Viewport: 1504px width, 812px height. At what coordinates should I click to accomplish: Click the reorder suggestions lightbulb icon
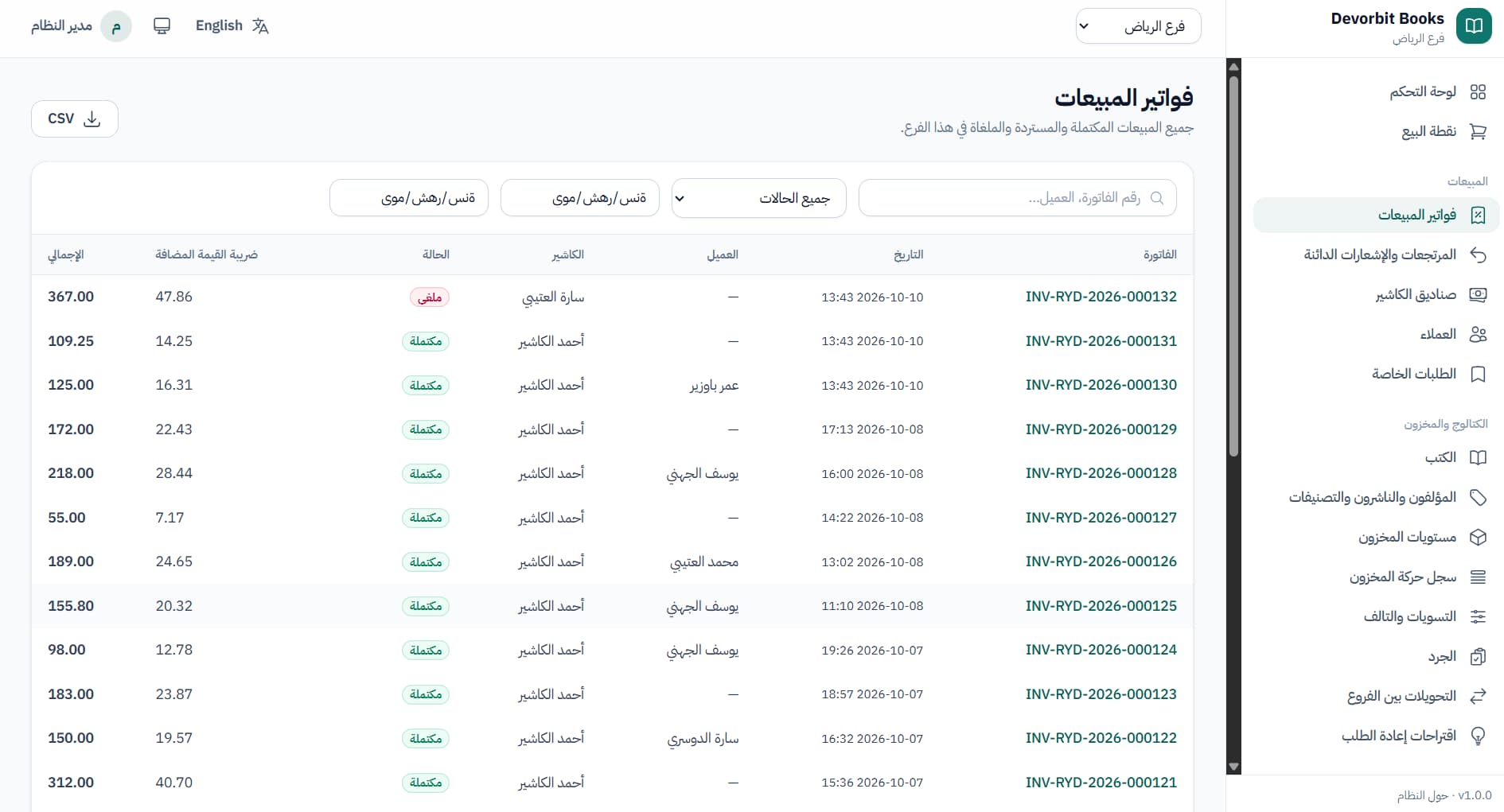coord(1478,736)
